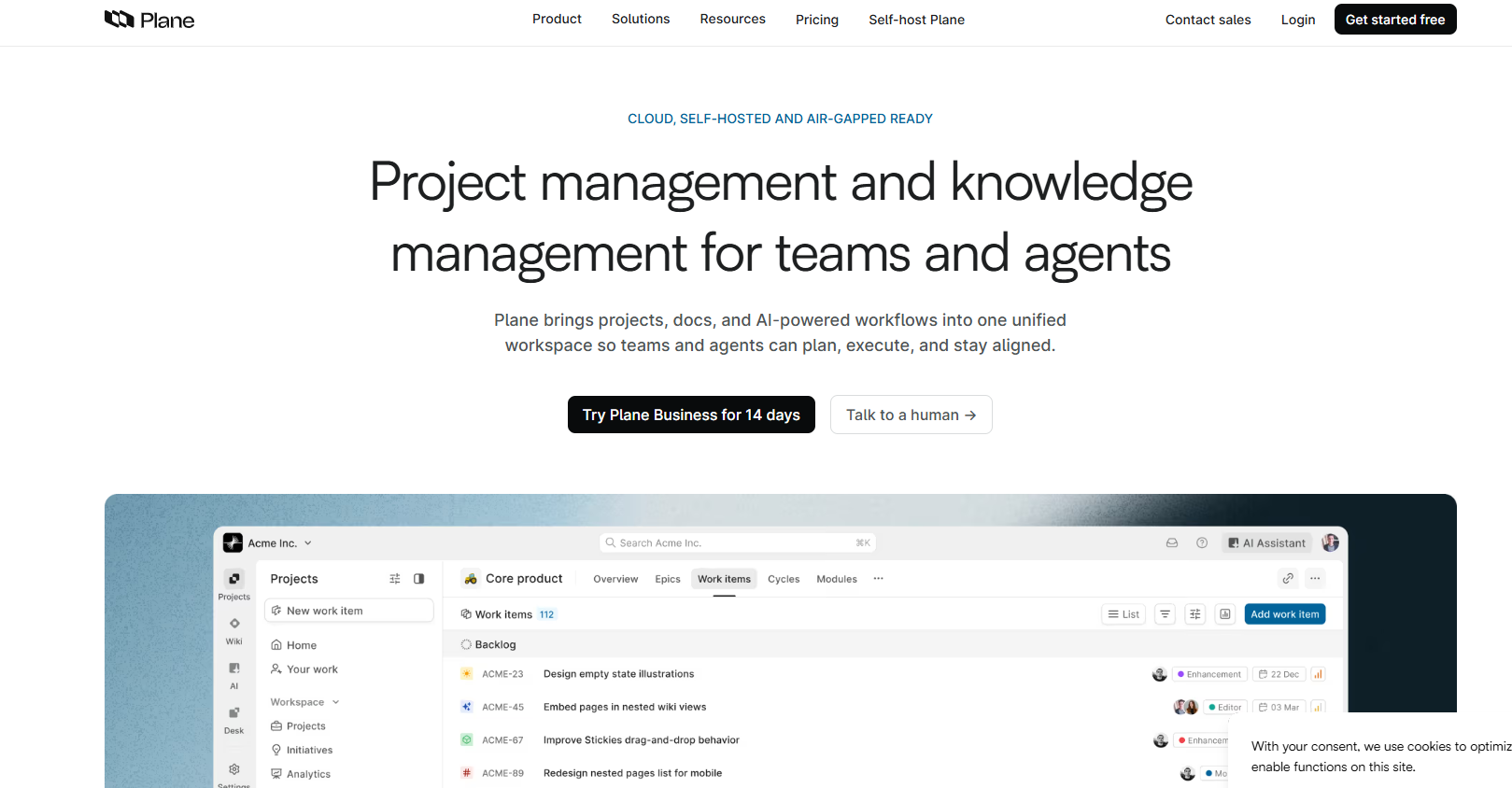Viewport: 1512px width, 788px height.
Task: Open Home in the sidebar
Action: click(x=293, y=645)
